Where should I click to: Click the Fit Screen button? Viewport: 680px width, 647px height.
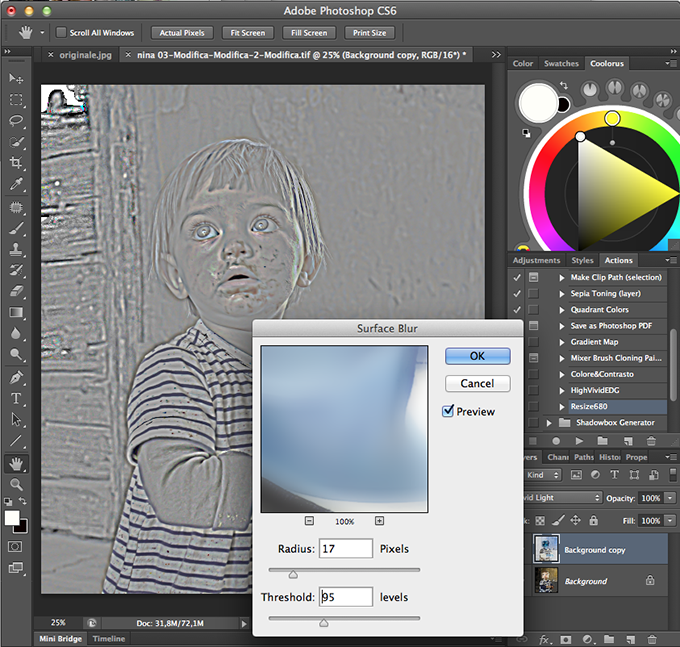(248, 33)
